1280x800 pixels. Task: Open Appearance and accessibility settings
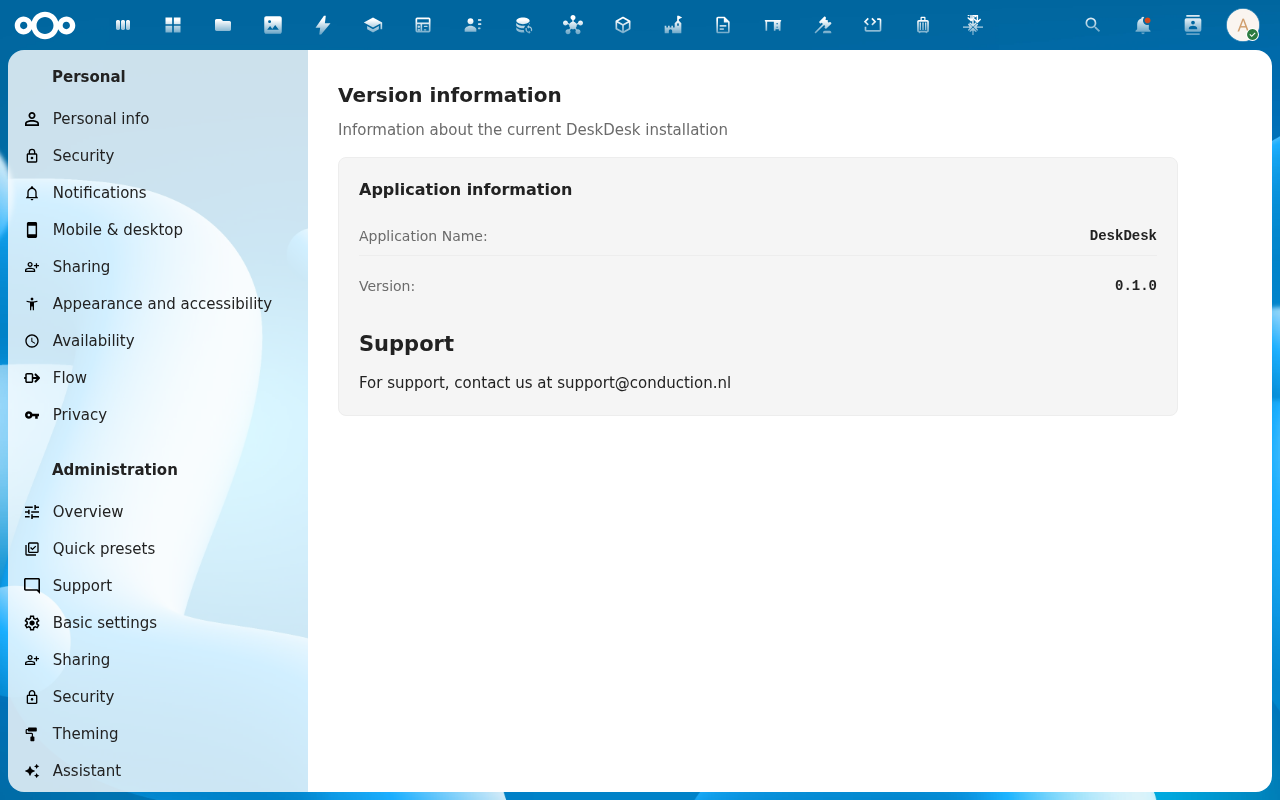click(x=158, y=304)
